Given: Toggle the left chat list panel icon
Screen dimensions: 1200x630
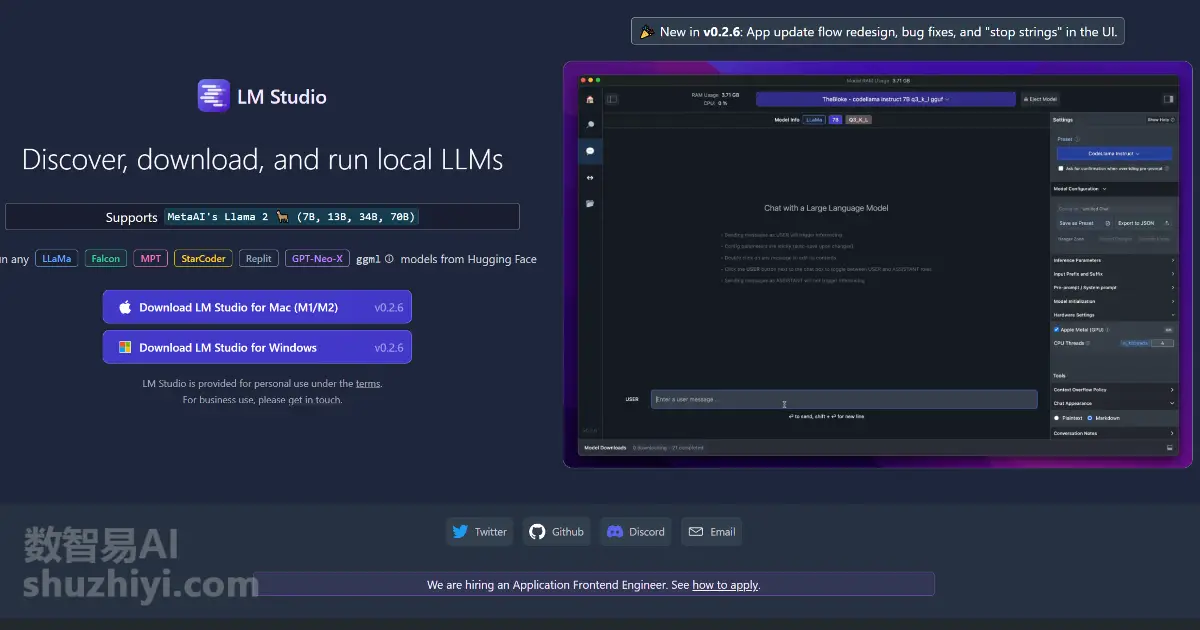Looking at the screenshot, I should (612, 99).
